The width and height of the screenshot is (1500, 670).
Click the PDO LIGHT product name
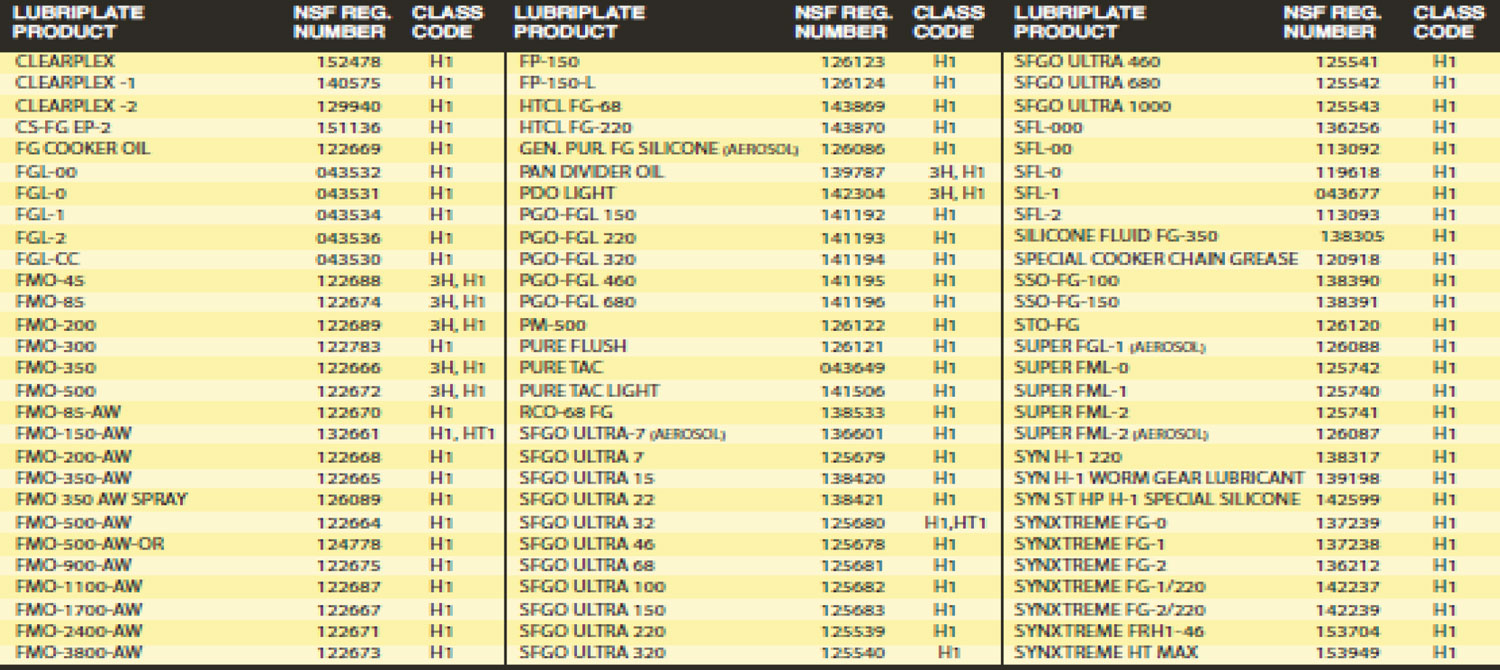click(x=567, y=193)
